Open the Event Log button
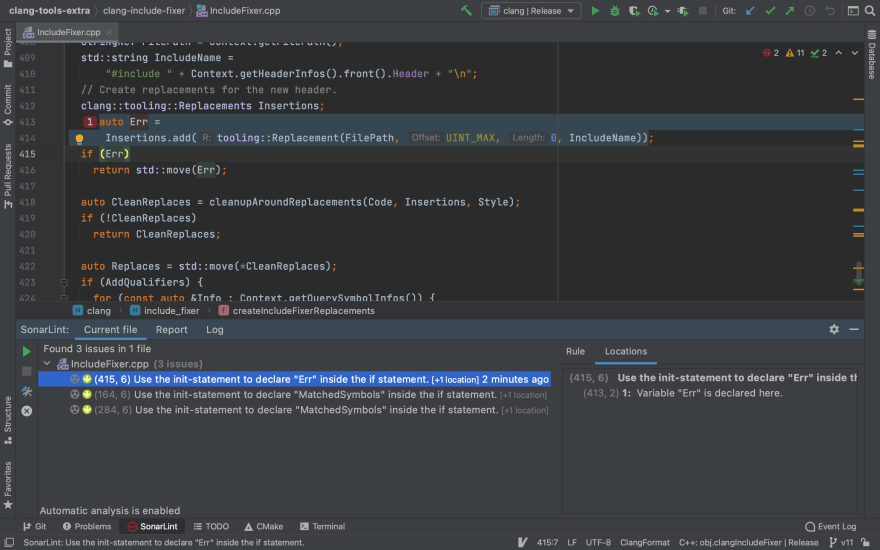Image resolution: width=880 pixels, height=550 pixels. click(x=831, y=526)
